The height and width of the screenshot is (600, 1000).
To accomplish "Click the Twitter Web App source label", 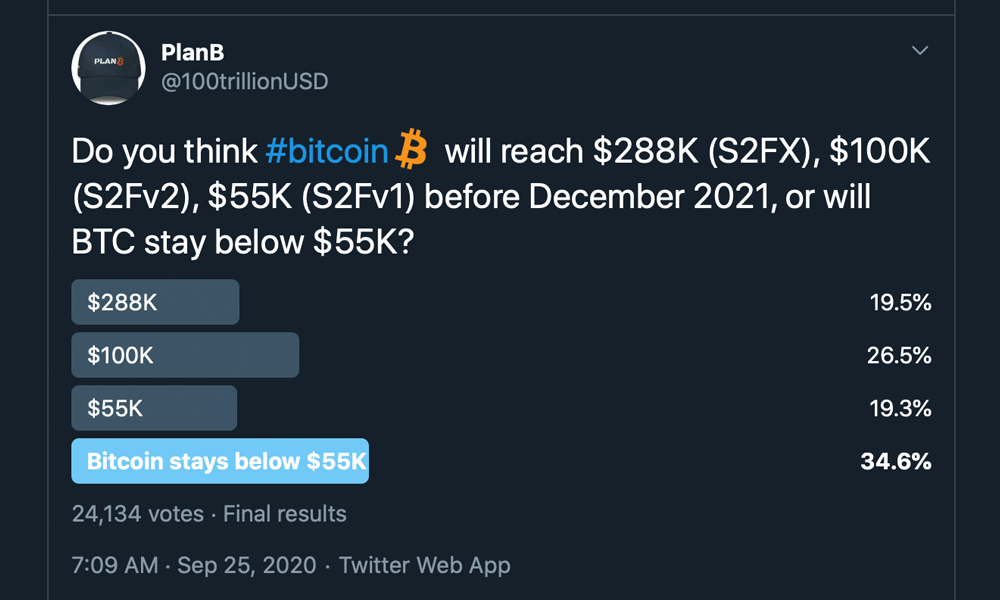I will point(424,564).
